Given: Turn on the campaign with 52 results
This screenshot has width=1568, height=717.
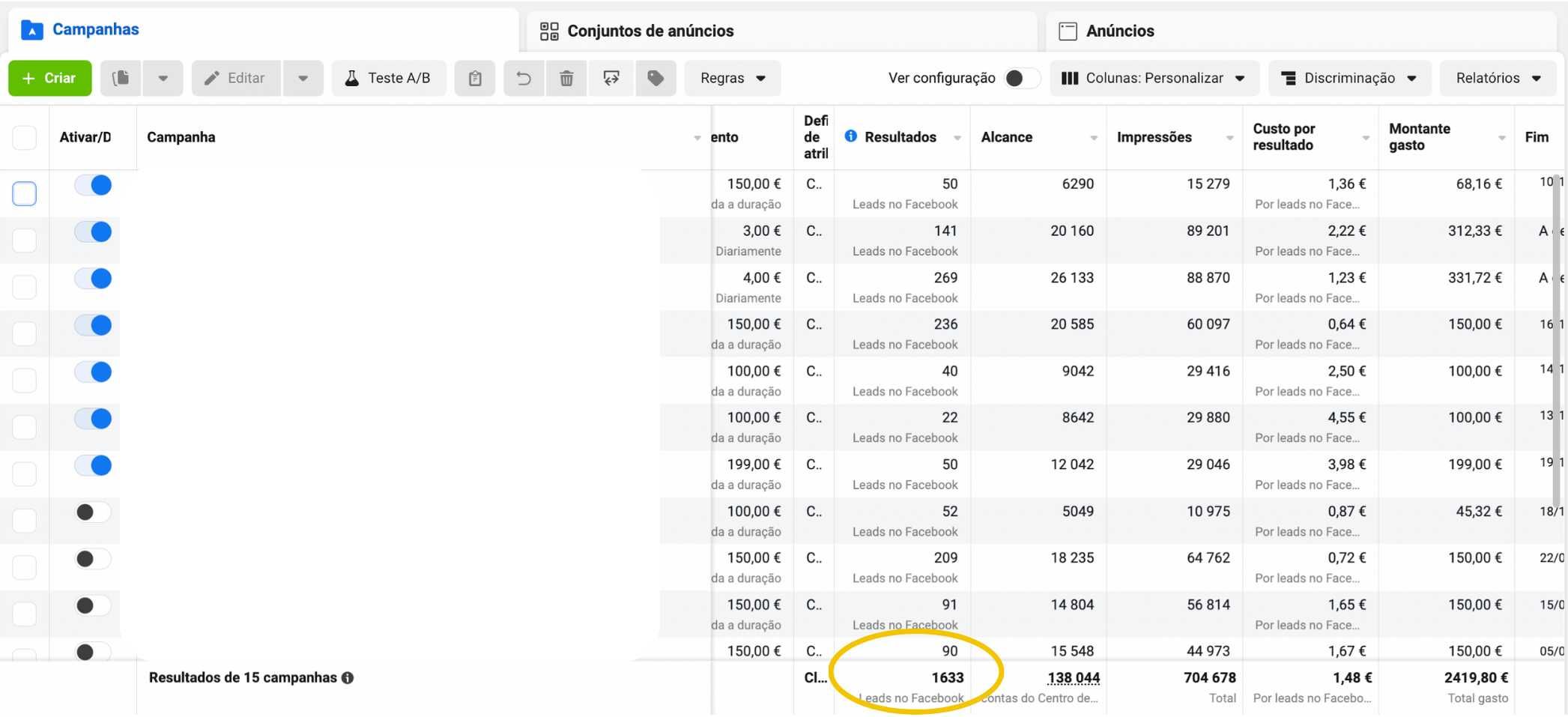Looking at the screenshot, I should pos(93,512).
